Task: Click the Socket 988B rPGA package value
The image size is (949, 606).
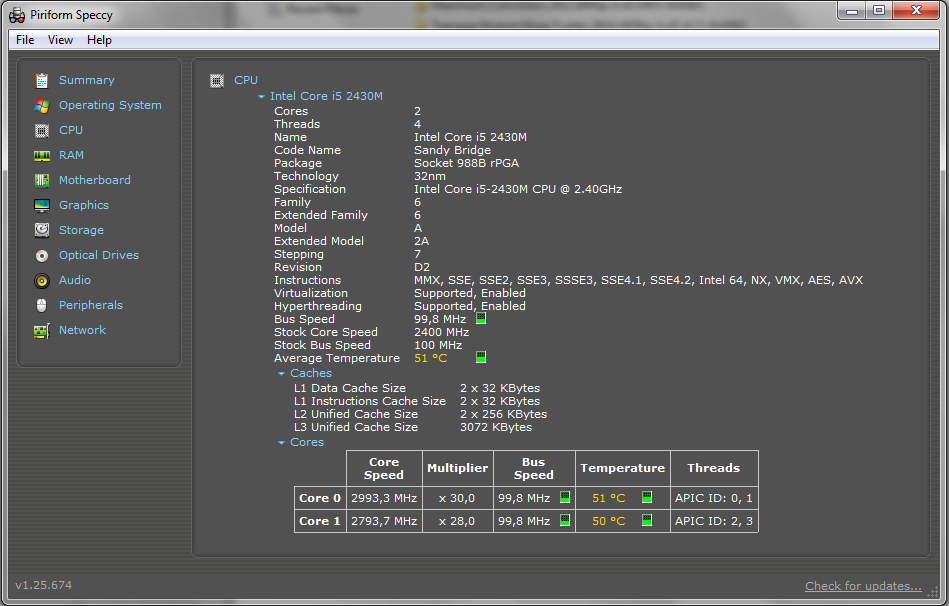Action: (466, 163)
